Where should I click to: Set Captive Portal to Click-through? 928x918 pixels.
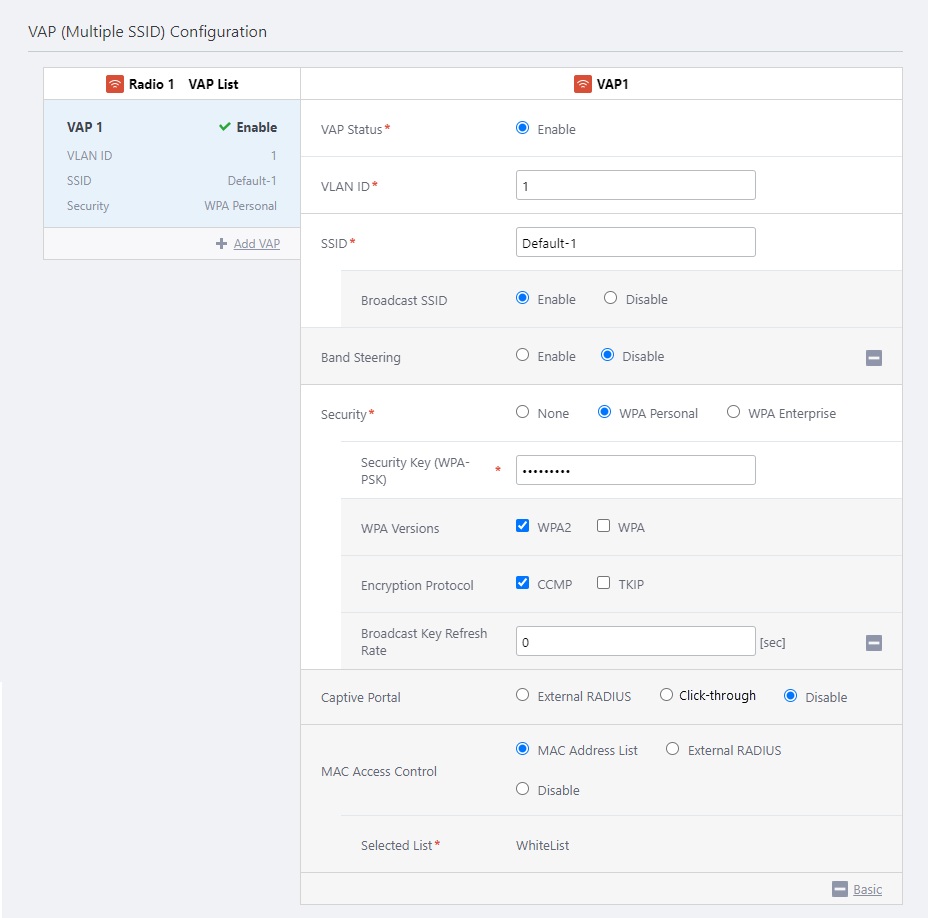666,695
